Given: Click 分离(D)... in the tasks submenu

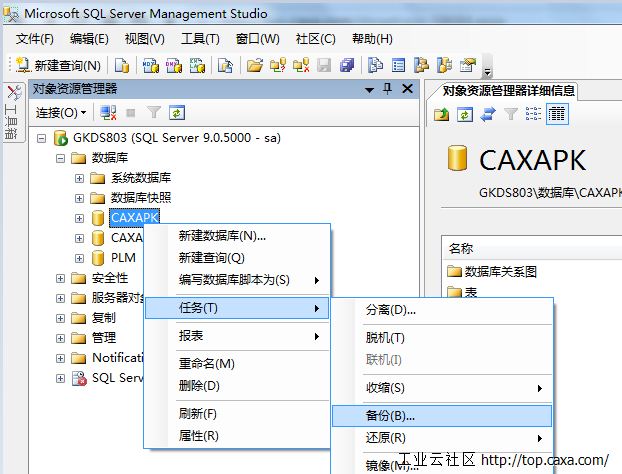Looking at the screenshot, I should [x=391, y=310].
